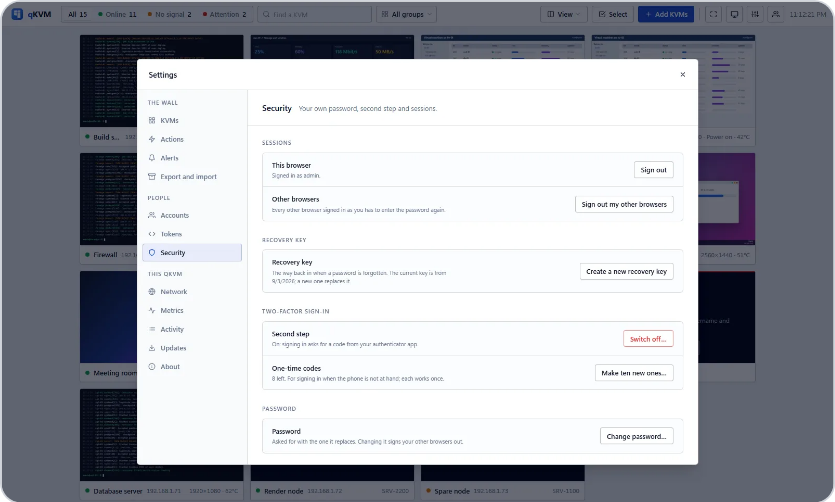Click the KVMs grid icon in sidebar
The width and height of the screenshot is (835, 502).
click(x=152, y=120)
